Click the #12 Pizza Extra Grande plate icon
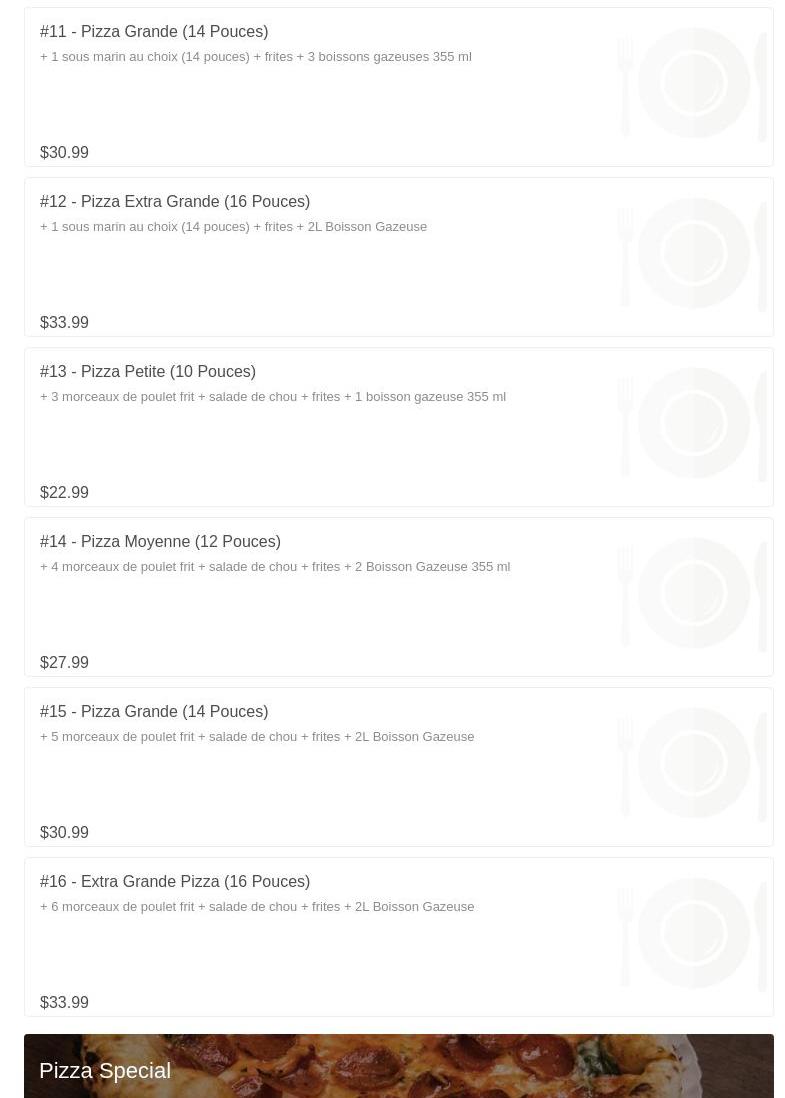The width and height of the screenshot is (785, 1098). point(693,253)
